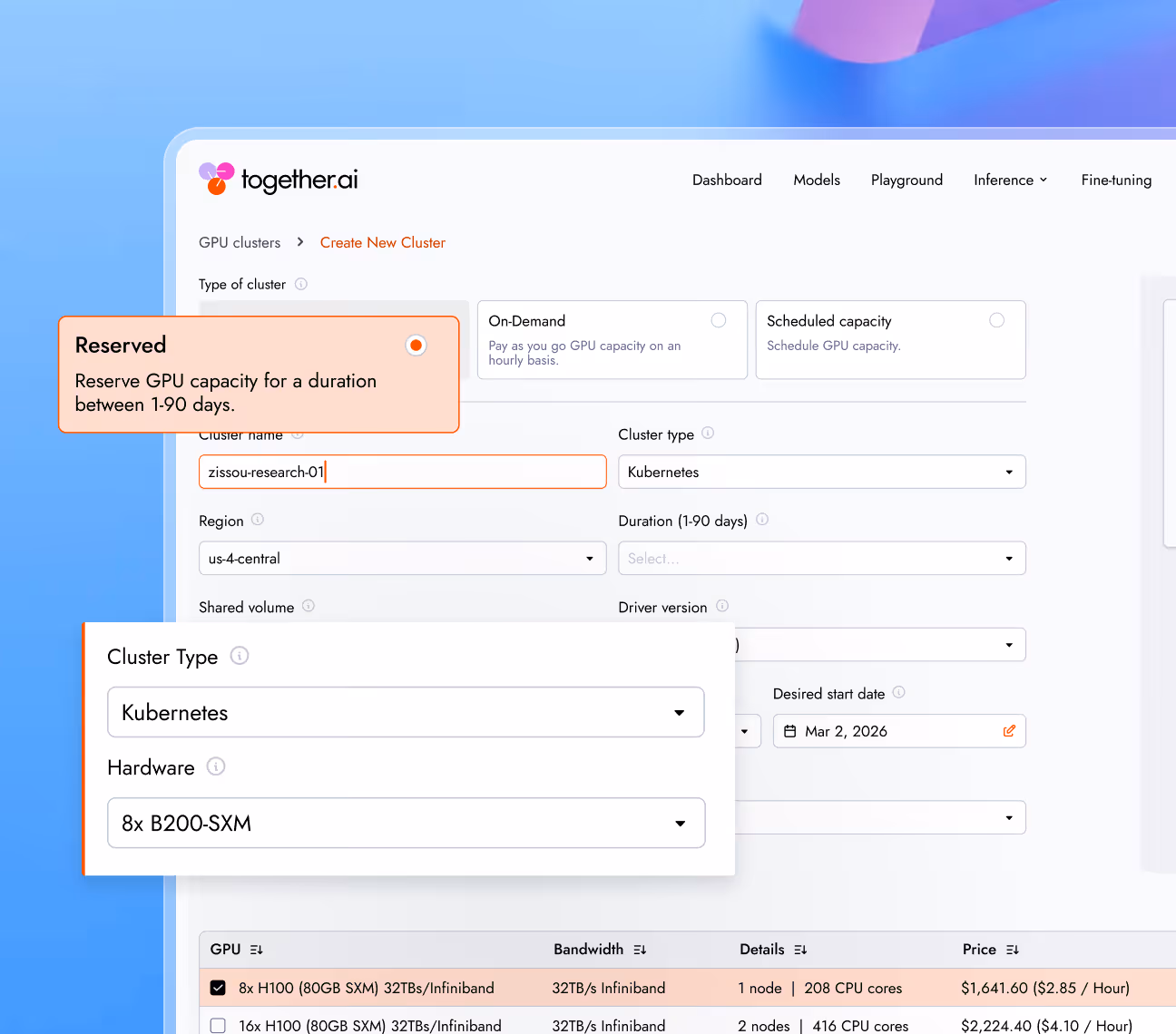
Task: Open the 8x B200-SXM Hardware dropdown
Action: coord(406,823)
